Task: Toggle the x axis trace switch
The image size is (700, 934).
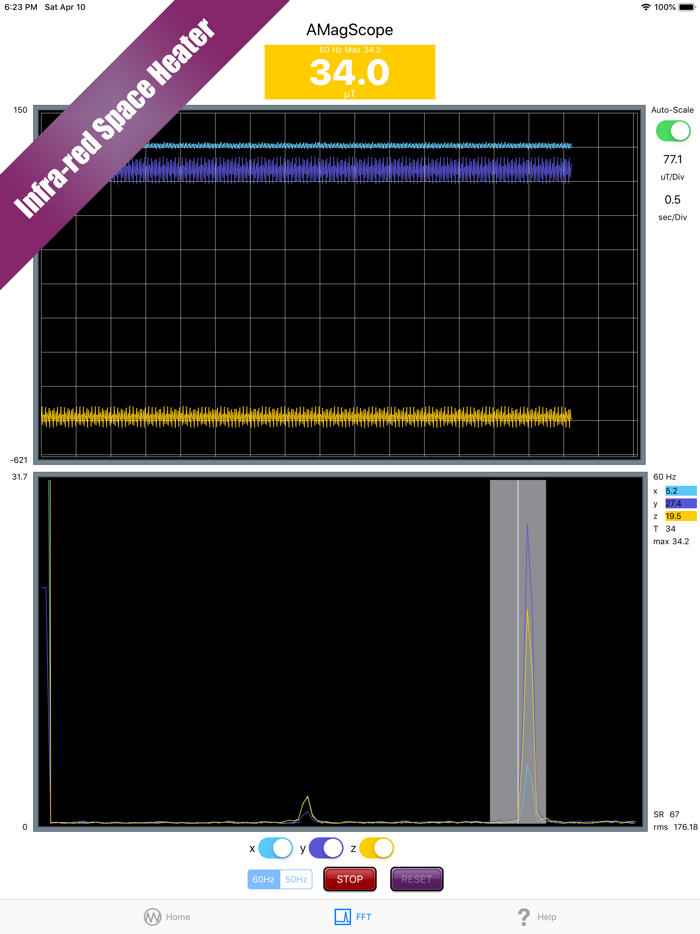Action: 275,848
